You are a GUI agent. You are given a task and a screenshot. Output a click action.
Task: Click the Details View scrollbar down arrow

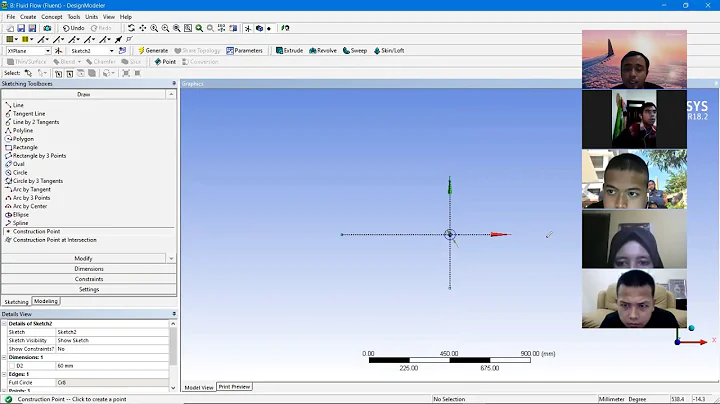tap(173, 388)
